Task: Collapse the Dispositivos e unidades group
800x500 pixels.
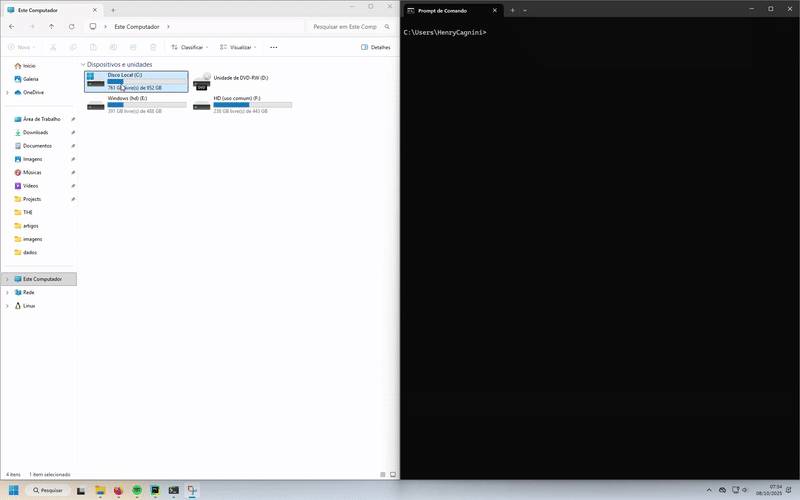Action: [x=82, y=64]
